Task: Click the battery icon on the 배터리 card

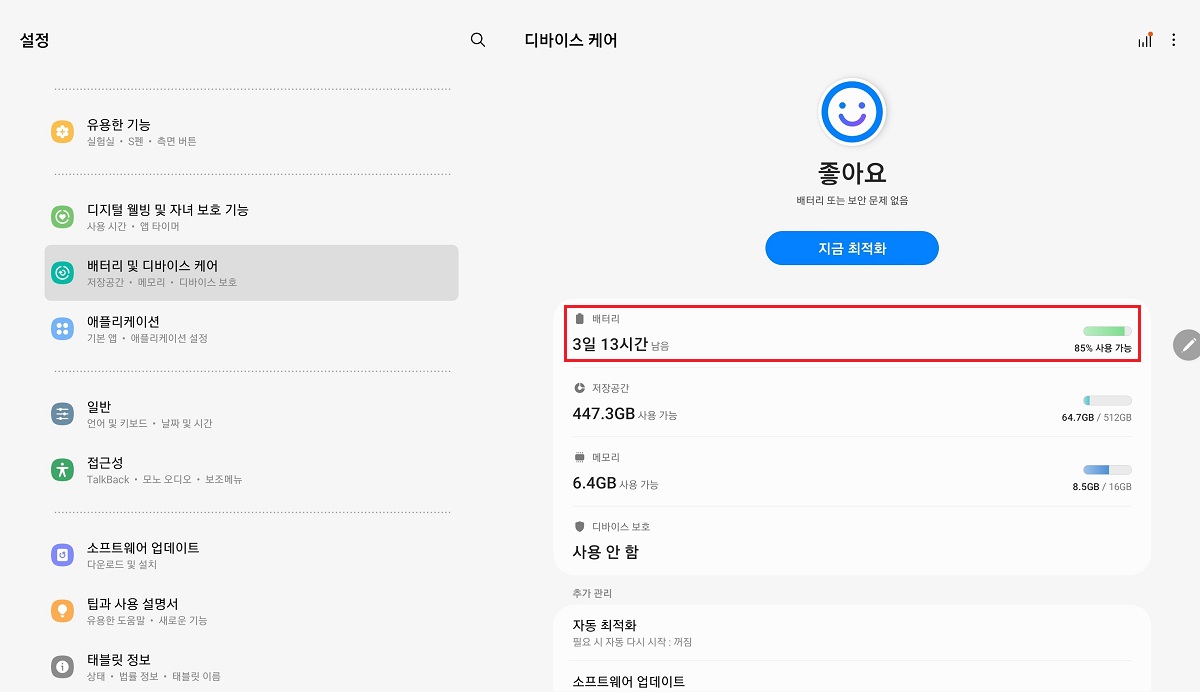Action: coord(580,318)
